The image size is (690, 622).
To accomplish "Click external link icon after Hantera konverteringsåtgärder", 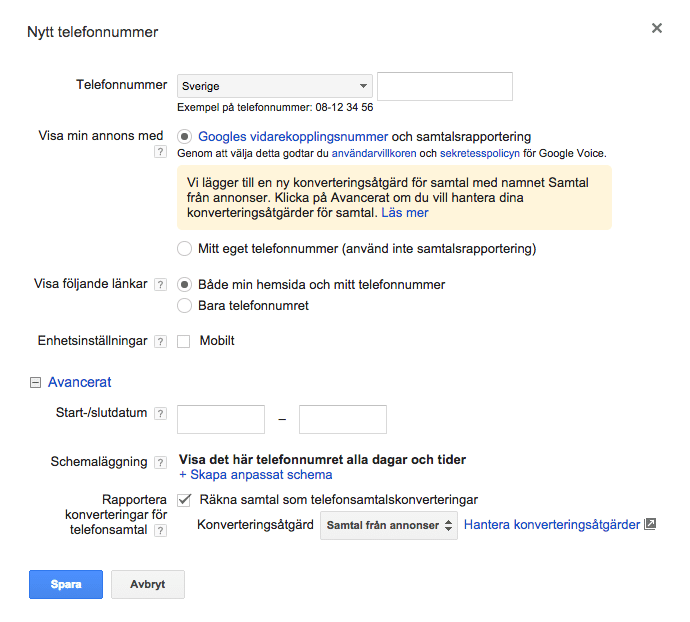I will point(650,524).
